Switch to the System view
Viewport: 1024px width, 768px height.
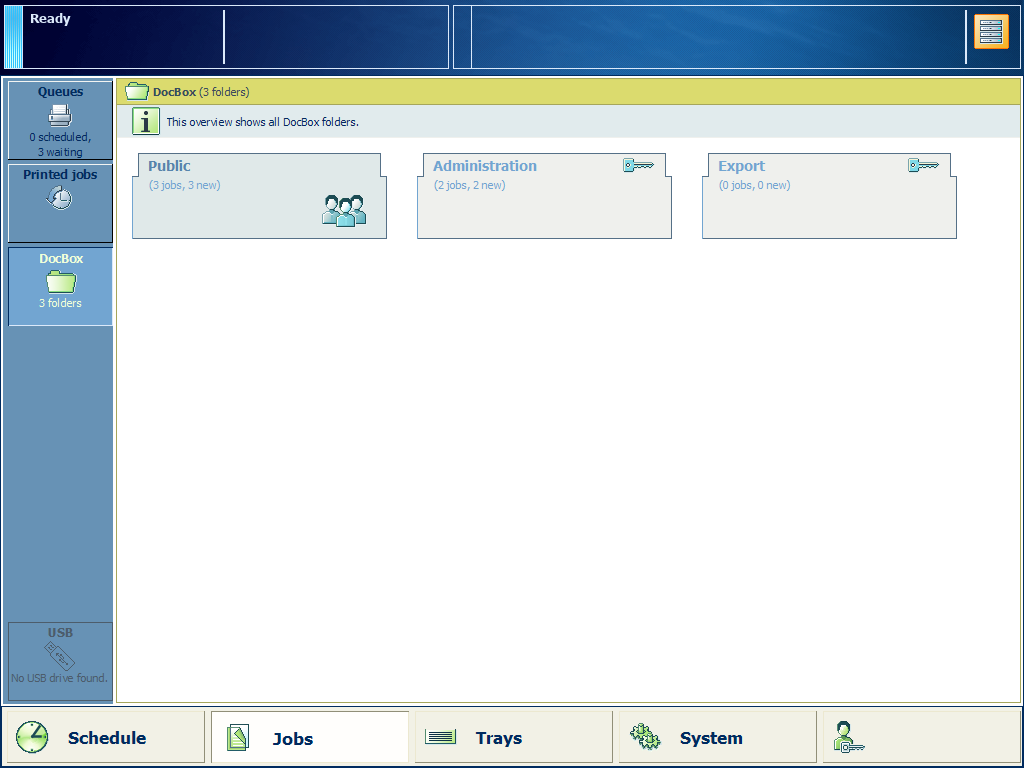(x=717, y=737)
